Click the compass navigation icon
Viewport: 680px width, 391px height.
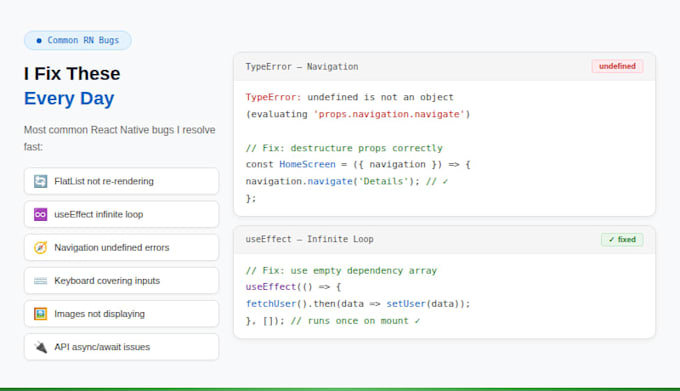pyautogui.click(x=40, y=248)
